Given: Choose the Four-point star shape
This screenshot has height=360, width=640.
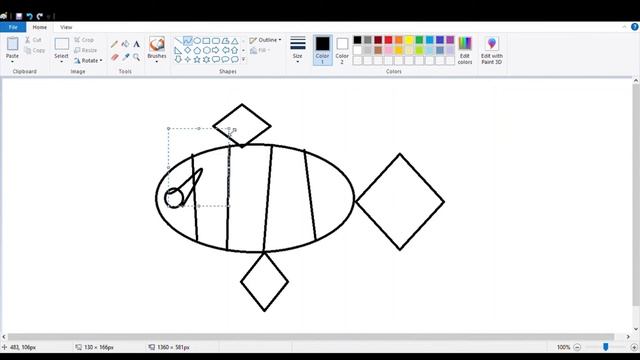Looking at the screenshot, I should coord(188,60).
